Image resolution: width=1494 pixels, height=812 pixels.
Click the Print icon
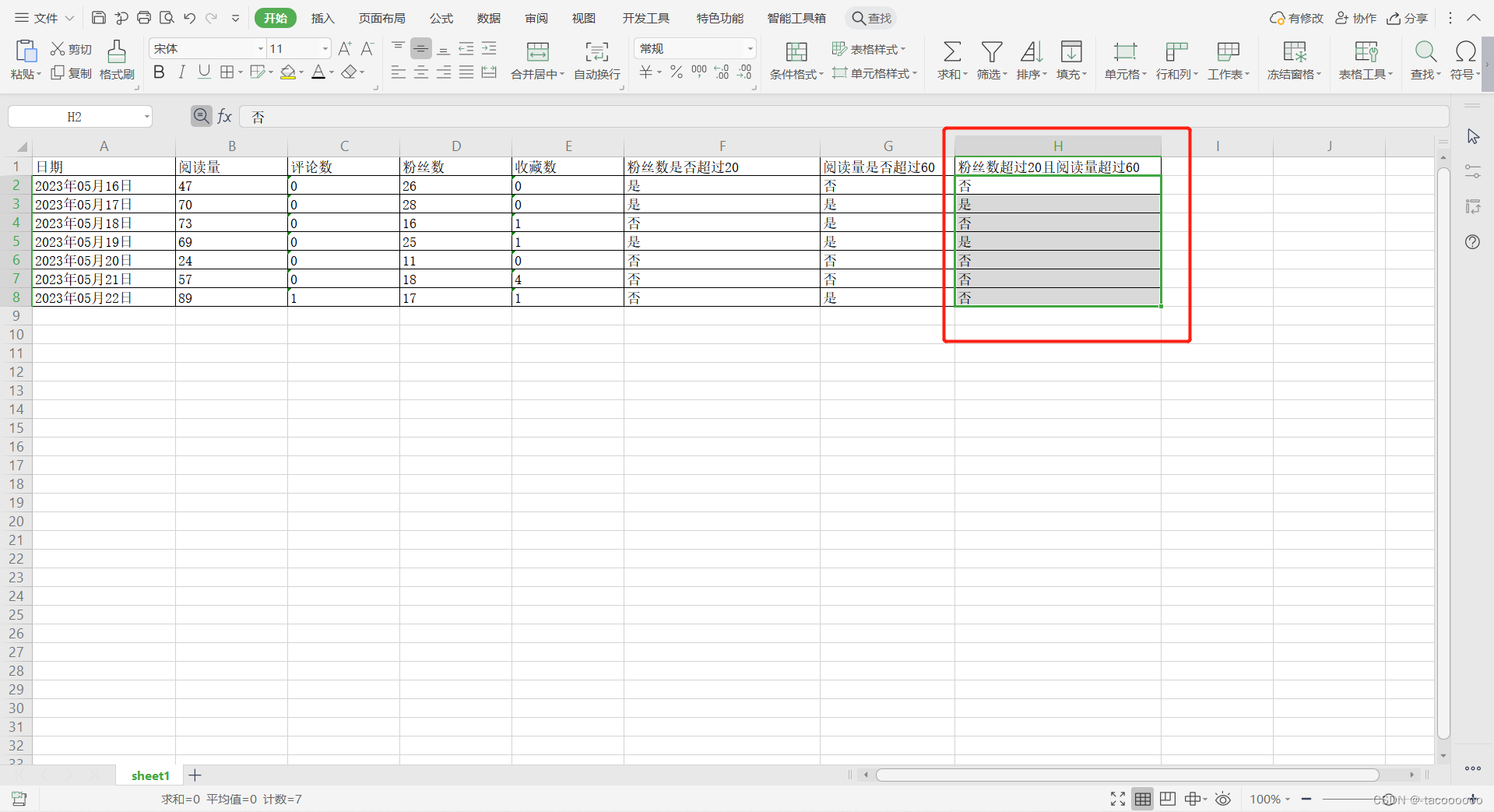coord(144,18)
